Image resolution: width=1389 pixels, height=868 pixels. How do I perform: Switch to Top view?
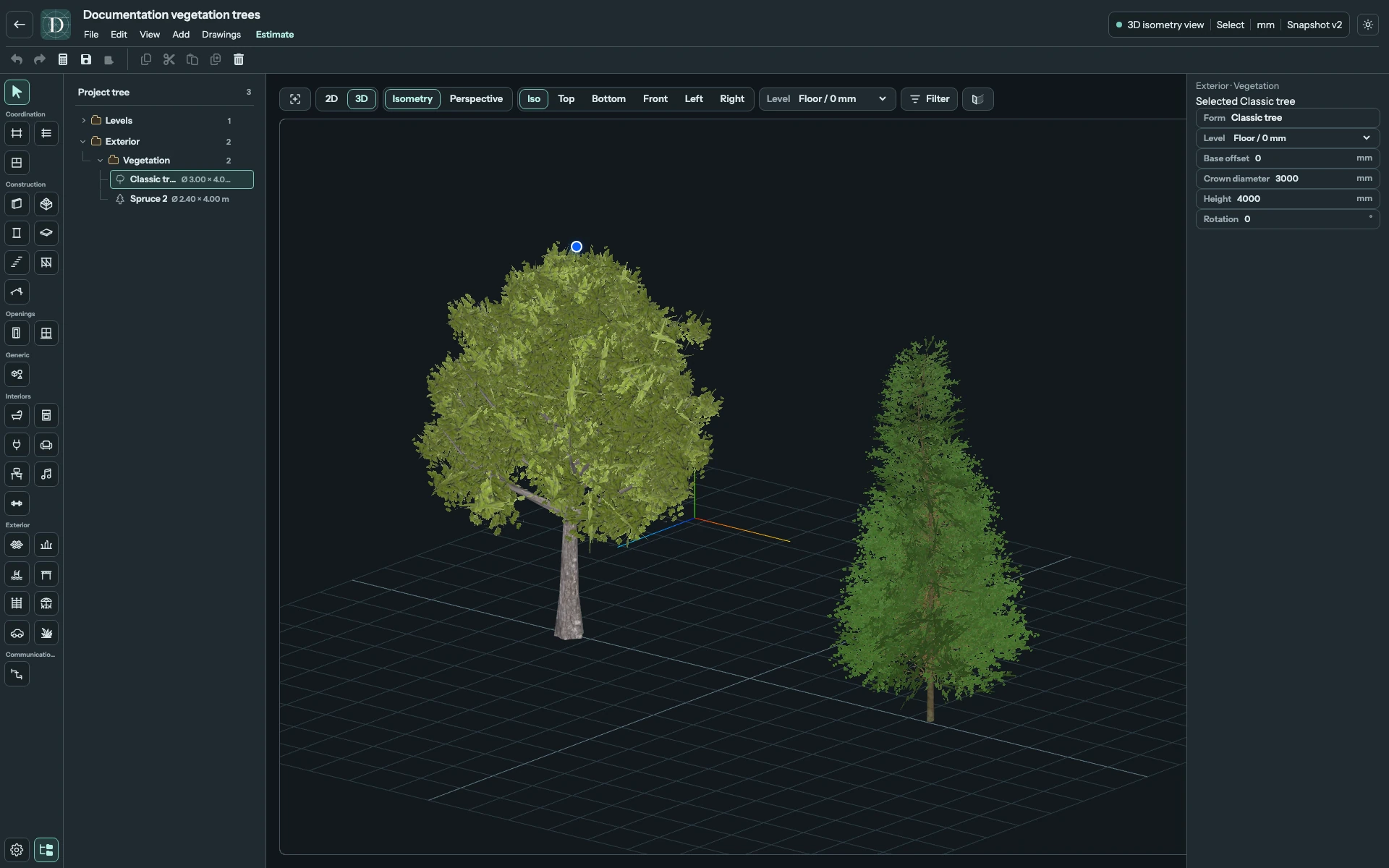566,99
